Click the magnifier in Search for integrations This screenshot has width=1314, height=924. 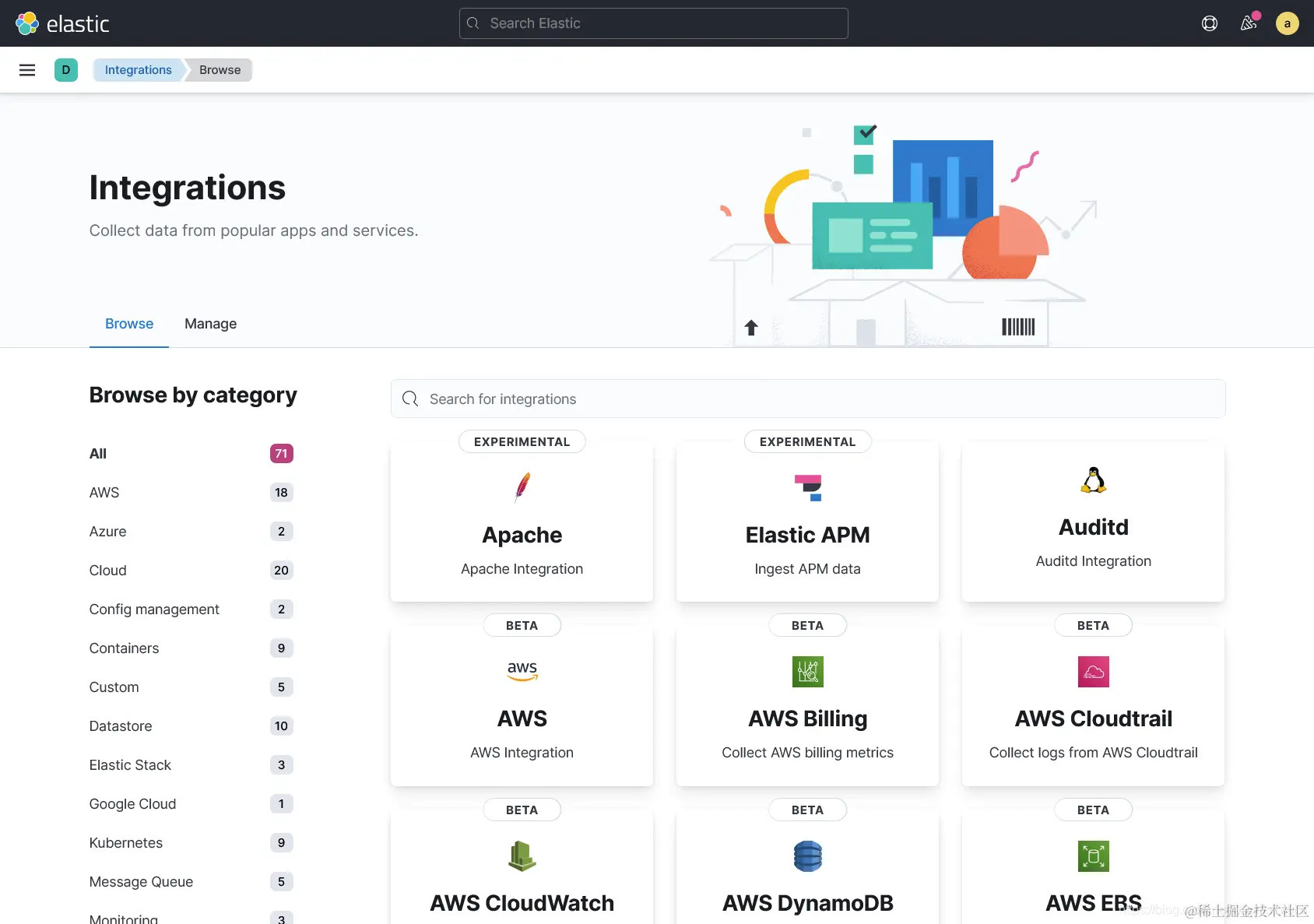[x=410, y=399]
